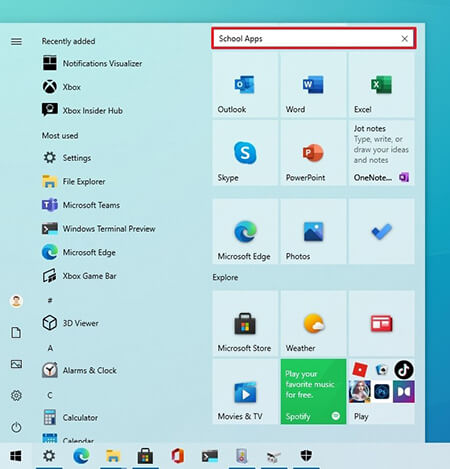Open Edge from the taskbar
The height and width of the screenshot is (469, 450).
point(81,456)
